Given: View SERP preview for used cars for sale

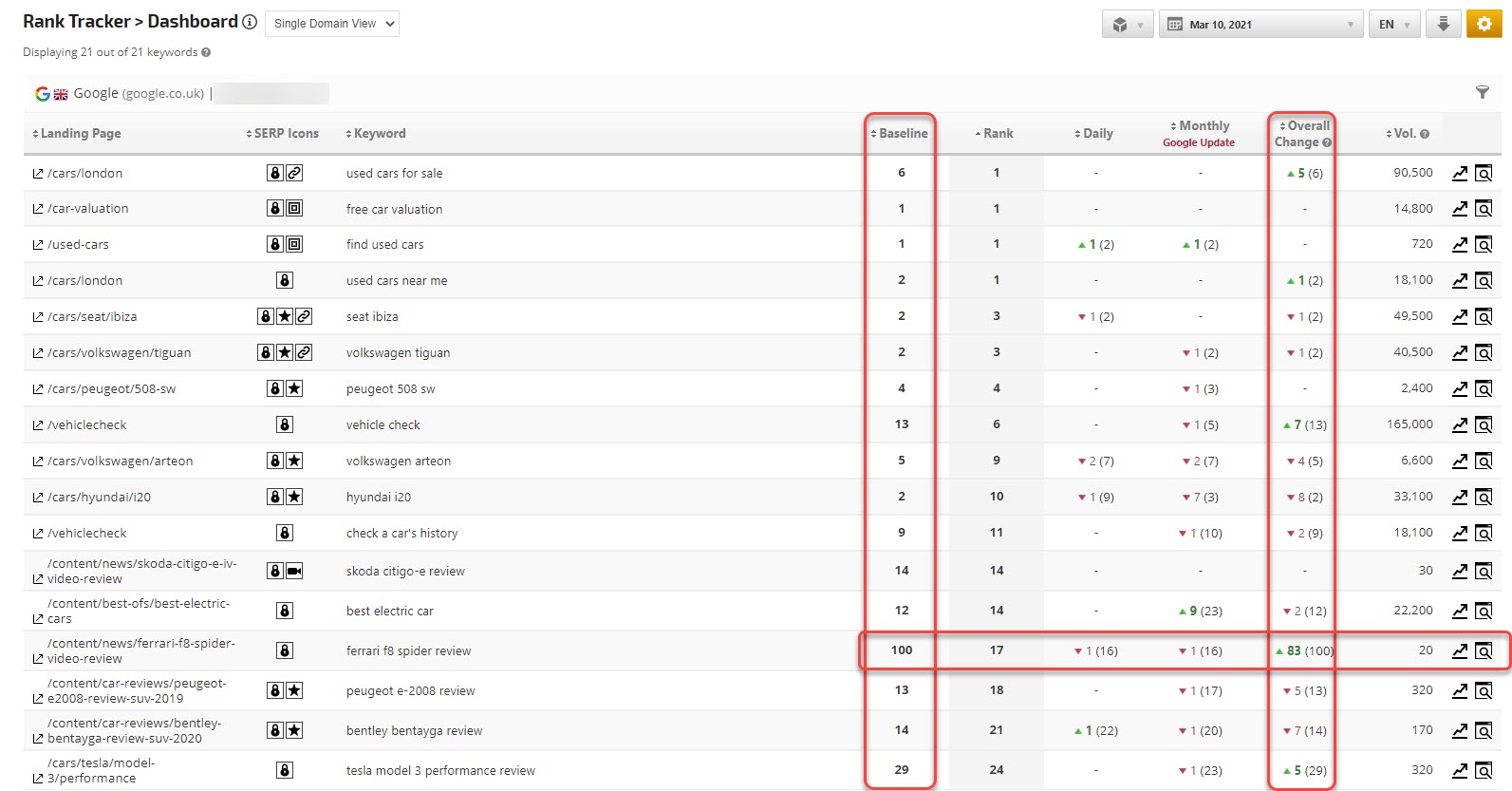Looking at the screenshot, I should point(1484,173).
